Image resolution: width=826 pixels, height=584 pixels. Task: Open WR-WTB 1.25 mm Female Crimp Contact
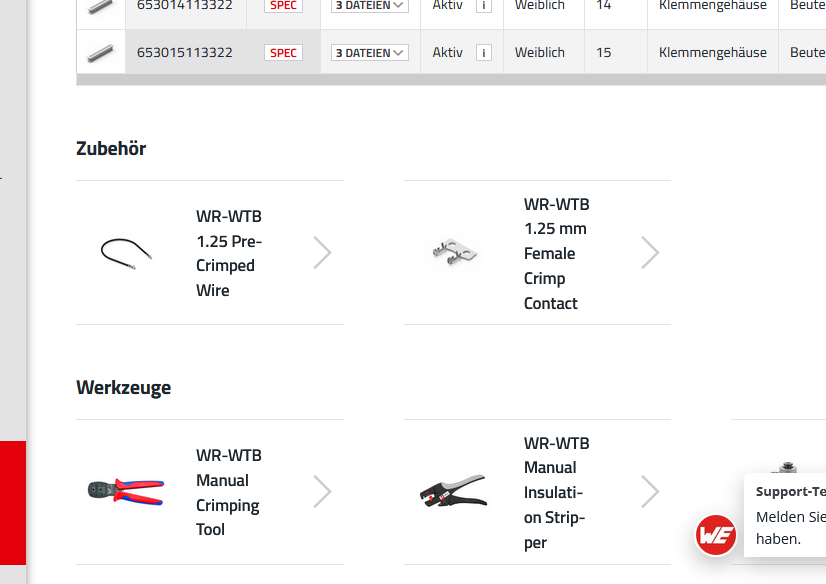(557, 253)
